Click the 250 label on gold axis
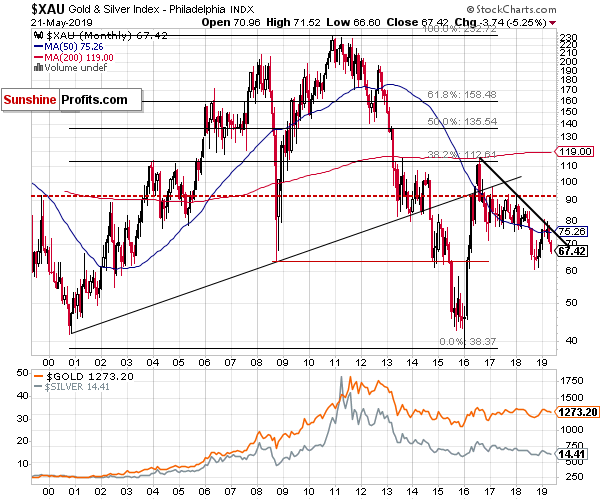600x500 pixels. 574,477
